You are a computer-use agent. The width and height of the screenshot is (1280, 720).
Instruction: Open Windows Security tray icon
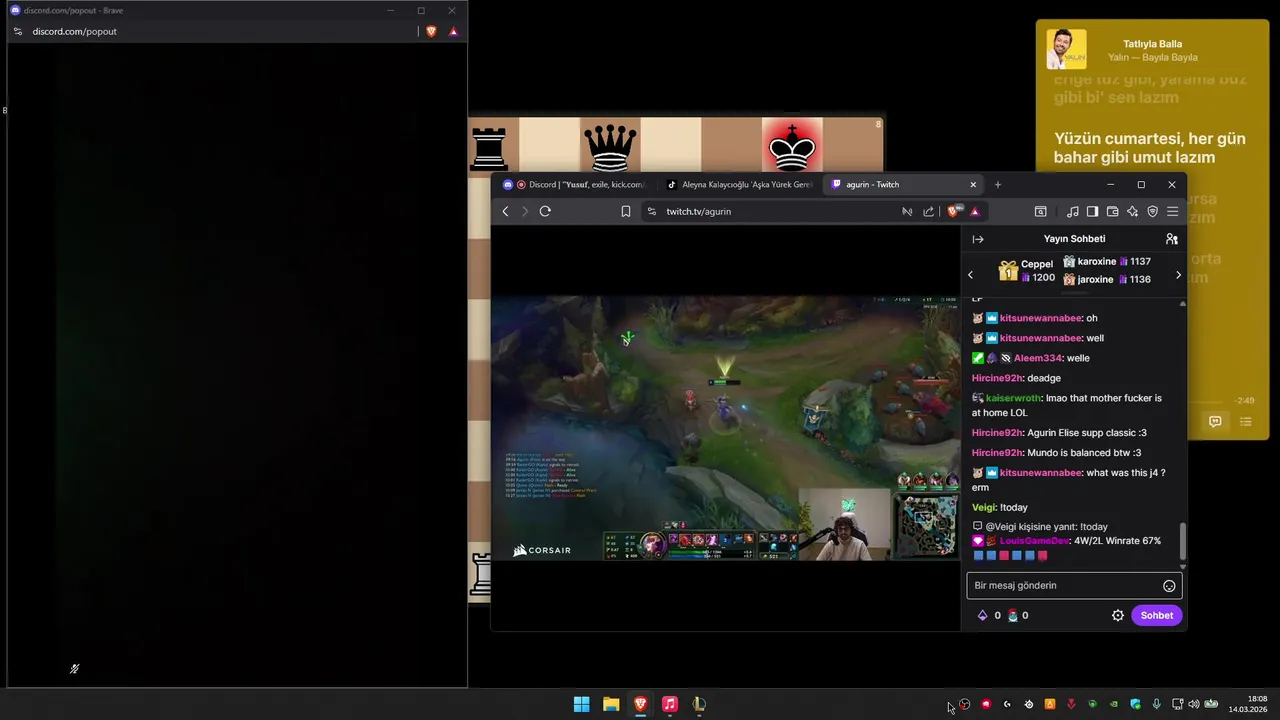pos(1135,704)
